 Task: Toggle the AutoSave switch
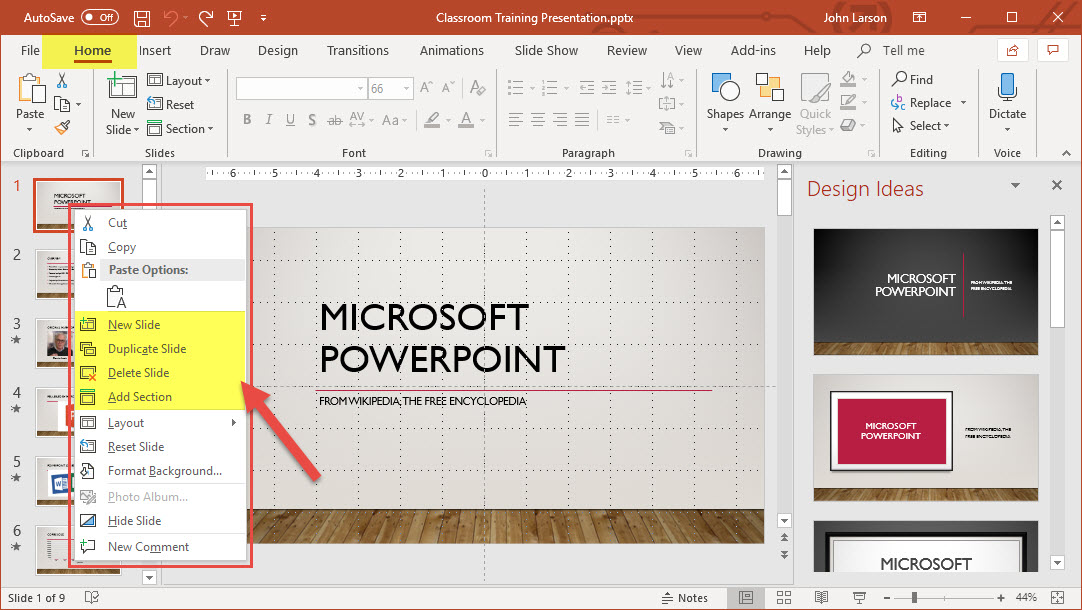click(99, 18)
